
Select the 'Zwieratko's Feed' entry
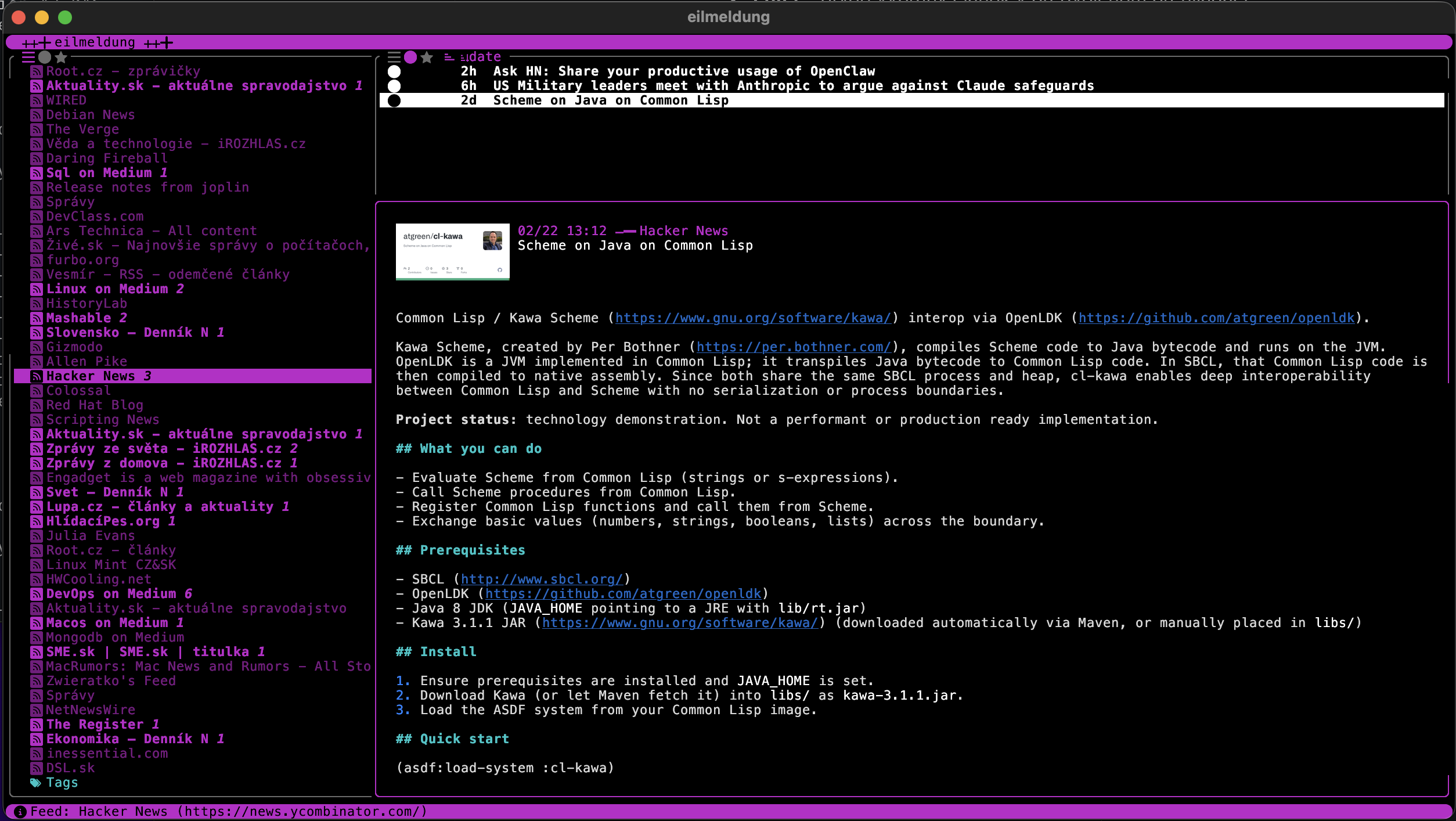tap(111, 681)
